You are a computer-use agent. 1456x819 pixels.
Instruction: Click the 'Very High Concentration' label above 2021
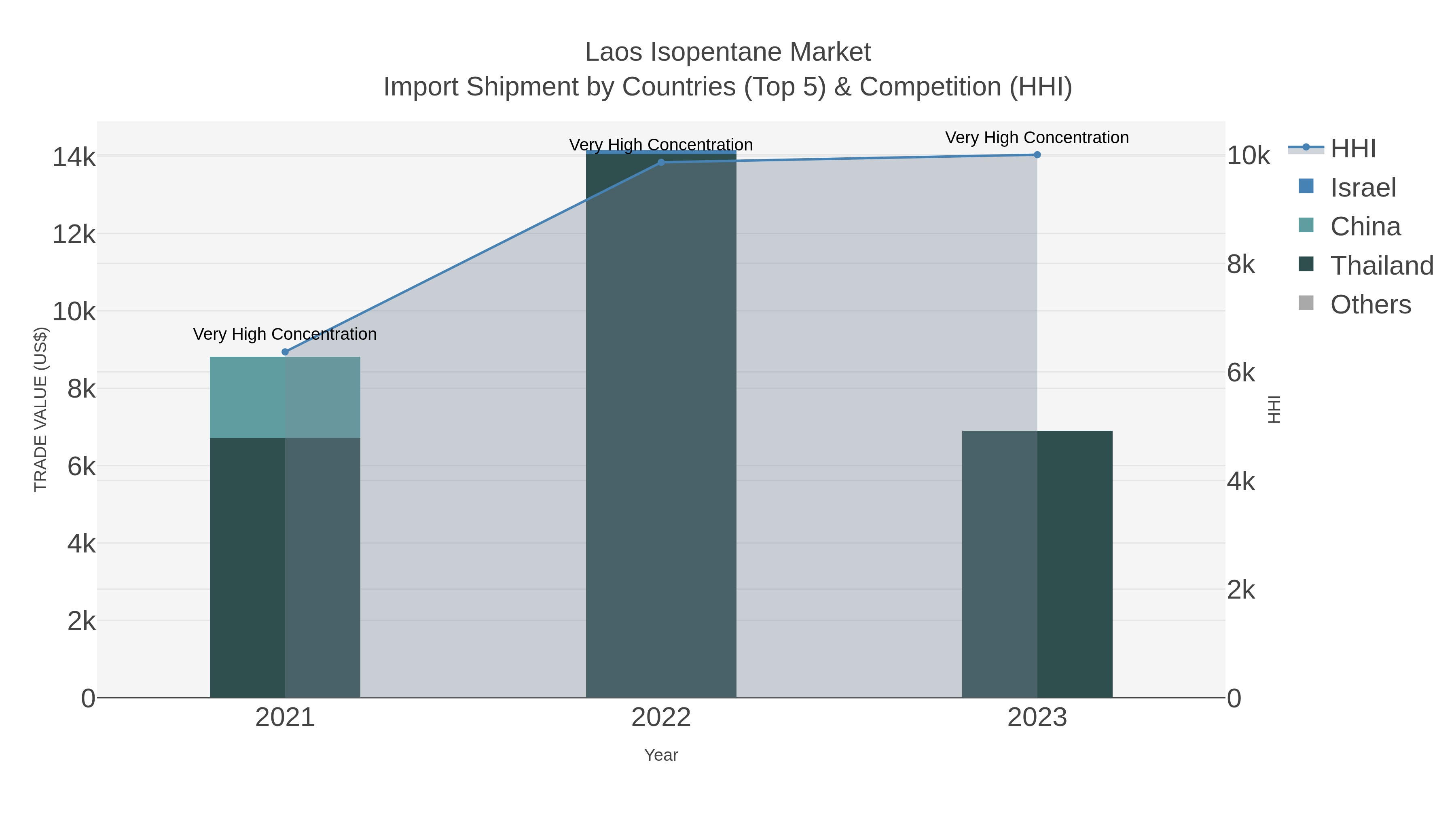click(x=285, y=334)
